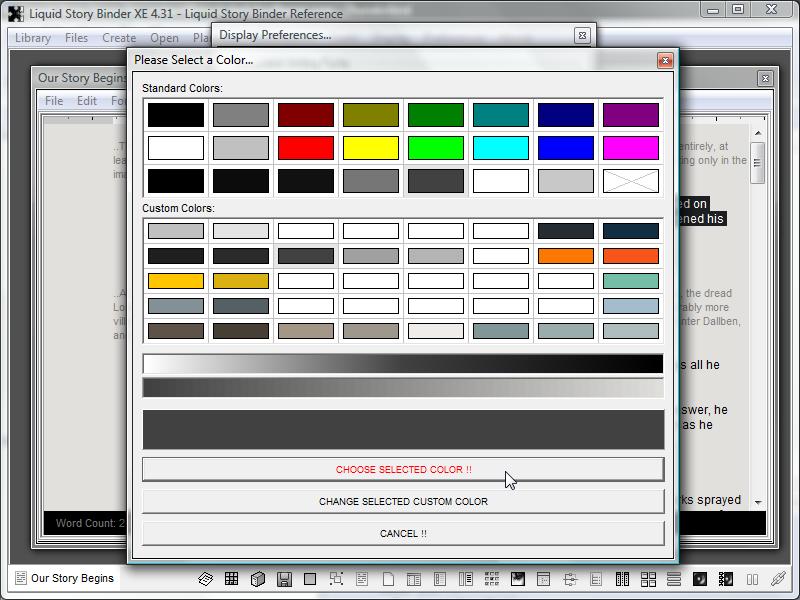This screenshot has height=600, width=800.
Task: Click the grid icon in bottom toolbar
Action: 231,579
